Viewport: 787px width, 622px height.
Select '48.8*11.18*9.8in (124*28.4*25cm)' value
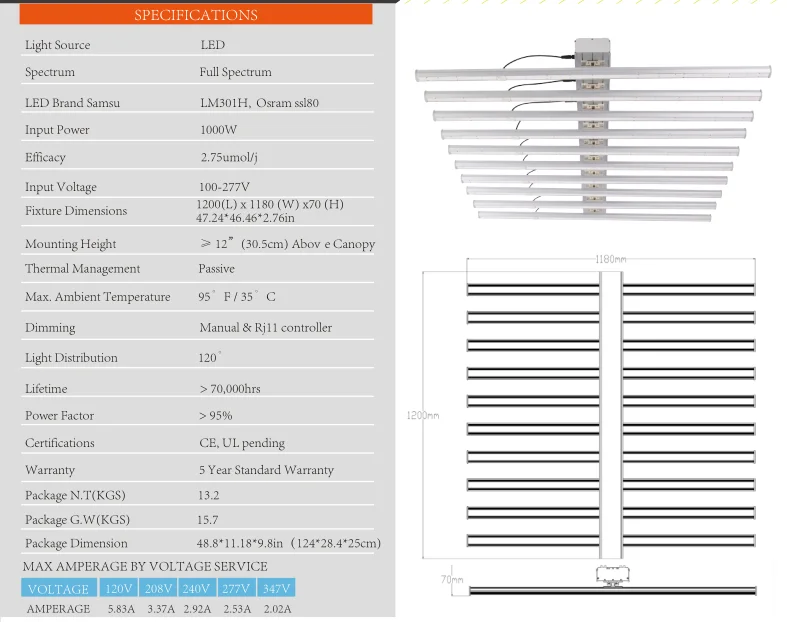point(289,543)
